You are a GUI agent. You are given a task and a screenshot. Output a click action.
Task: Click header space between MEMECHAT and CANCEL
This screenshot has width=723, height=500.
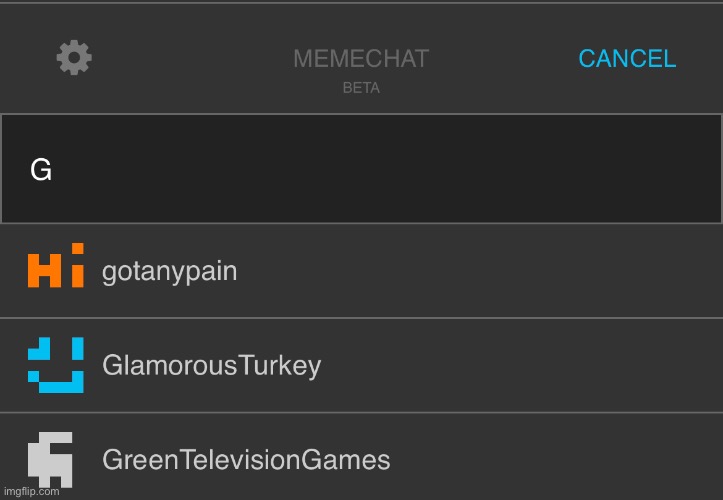click(504, 59)
